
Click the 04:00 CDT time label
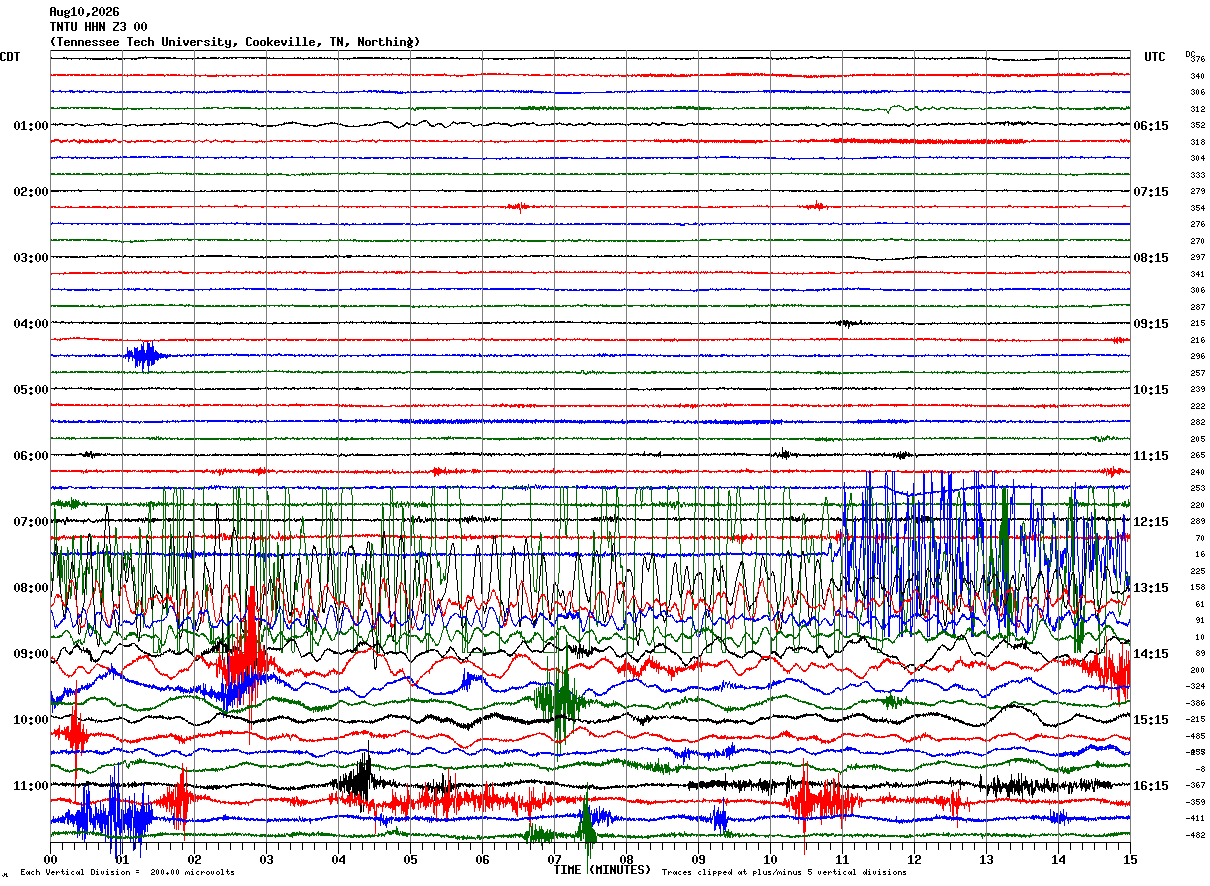pyautogui.click(x=31, y=324)
